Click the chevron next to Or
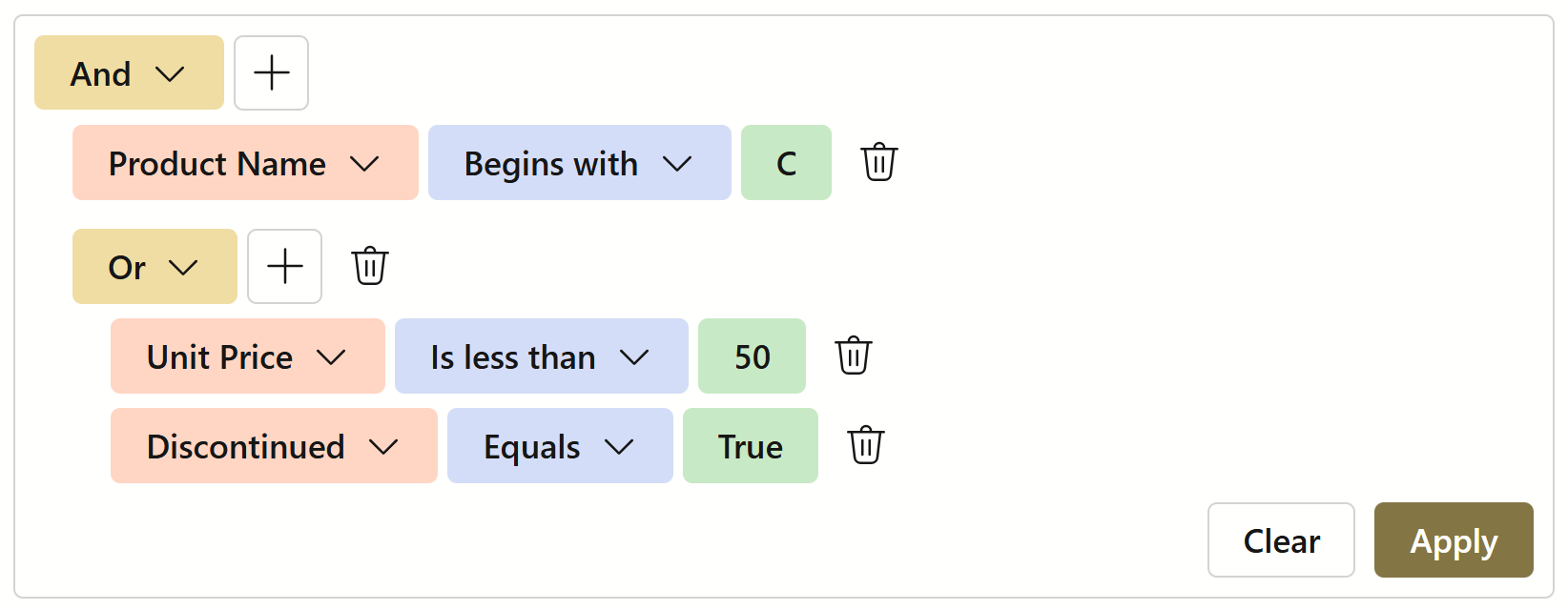Image resolution: width=1568 pixels, height=610 pixels. coord(183,268)
